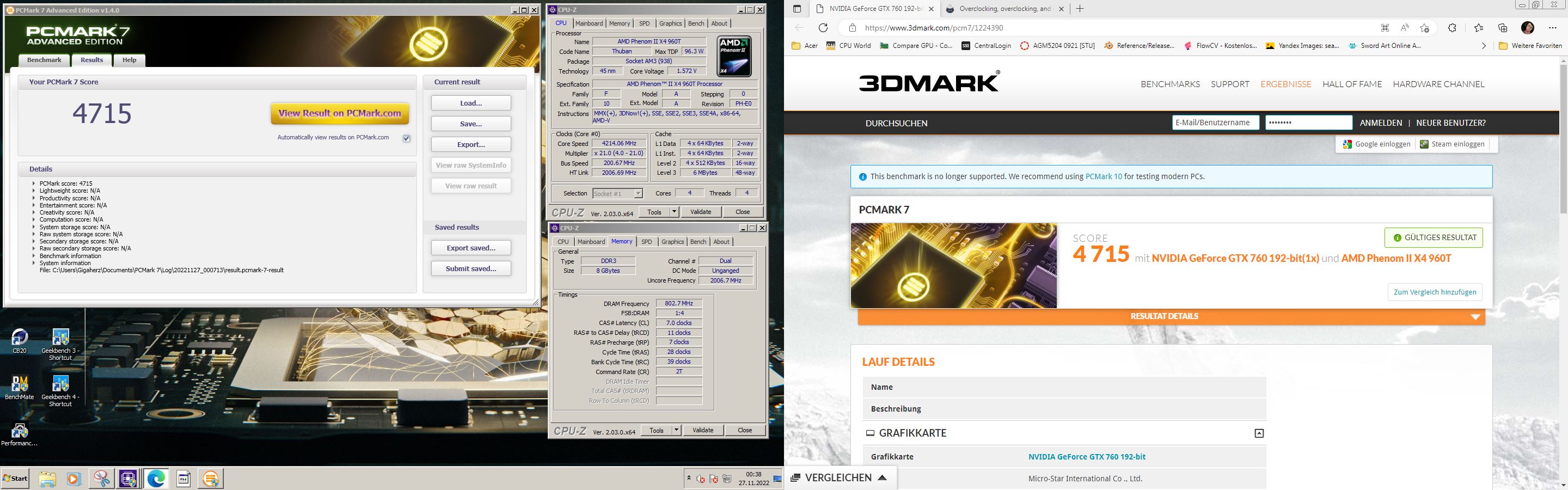The image size is (1568, 490).
Task: Open the PCMark 10 link
Action: point(1104,176)
